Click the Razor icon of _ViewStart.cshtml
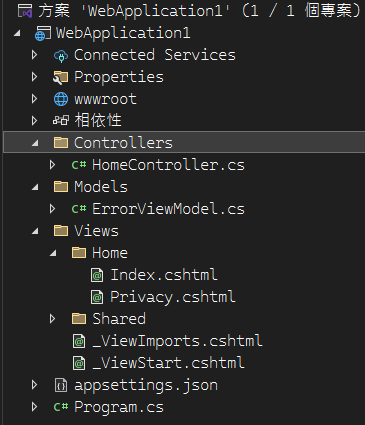The width and height of the screenshot is (365, 425). click(x=79, y=363)
